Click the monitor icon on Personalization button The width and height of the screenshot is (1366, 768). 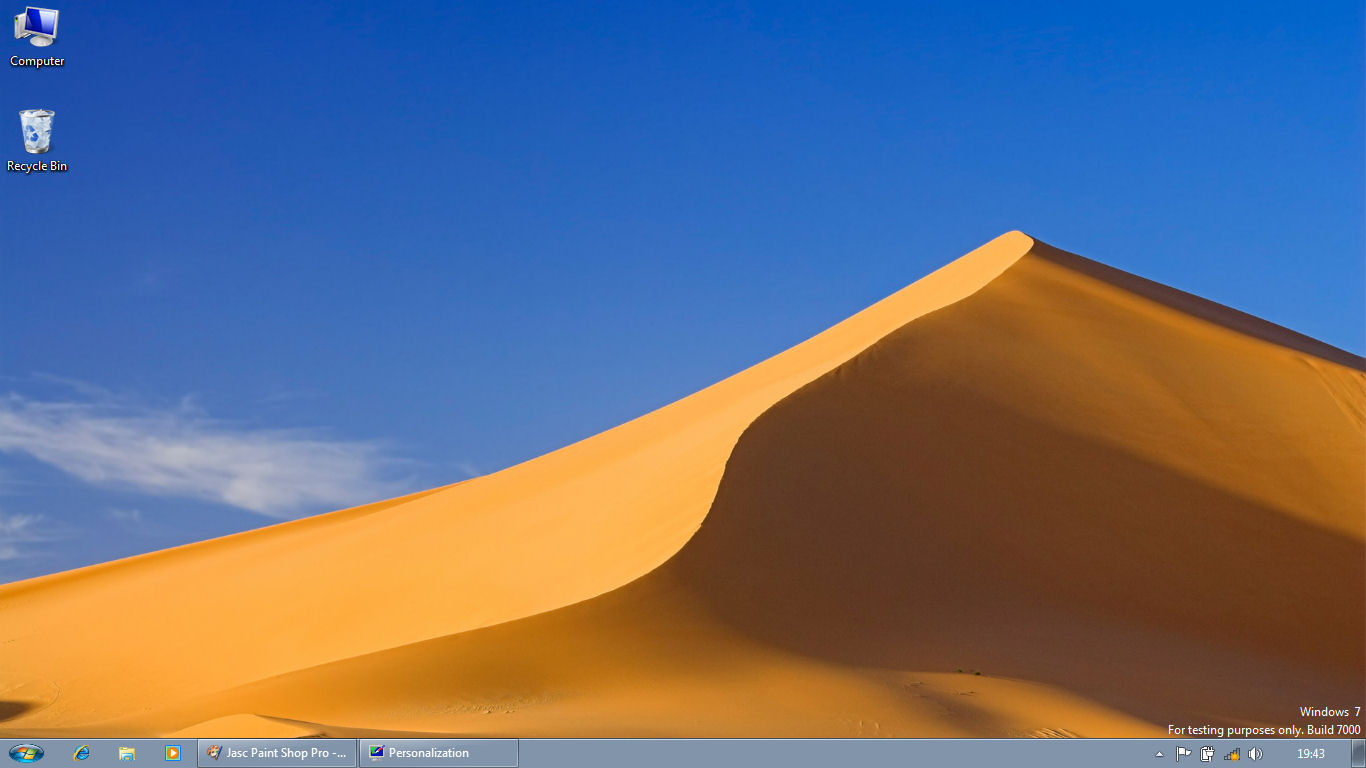pos(376,753)
